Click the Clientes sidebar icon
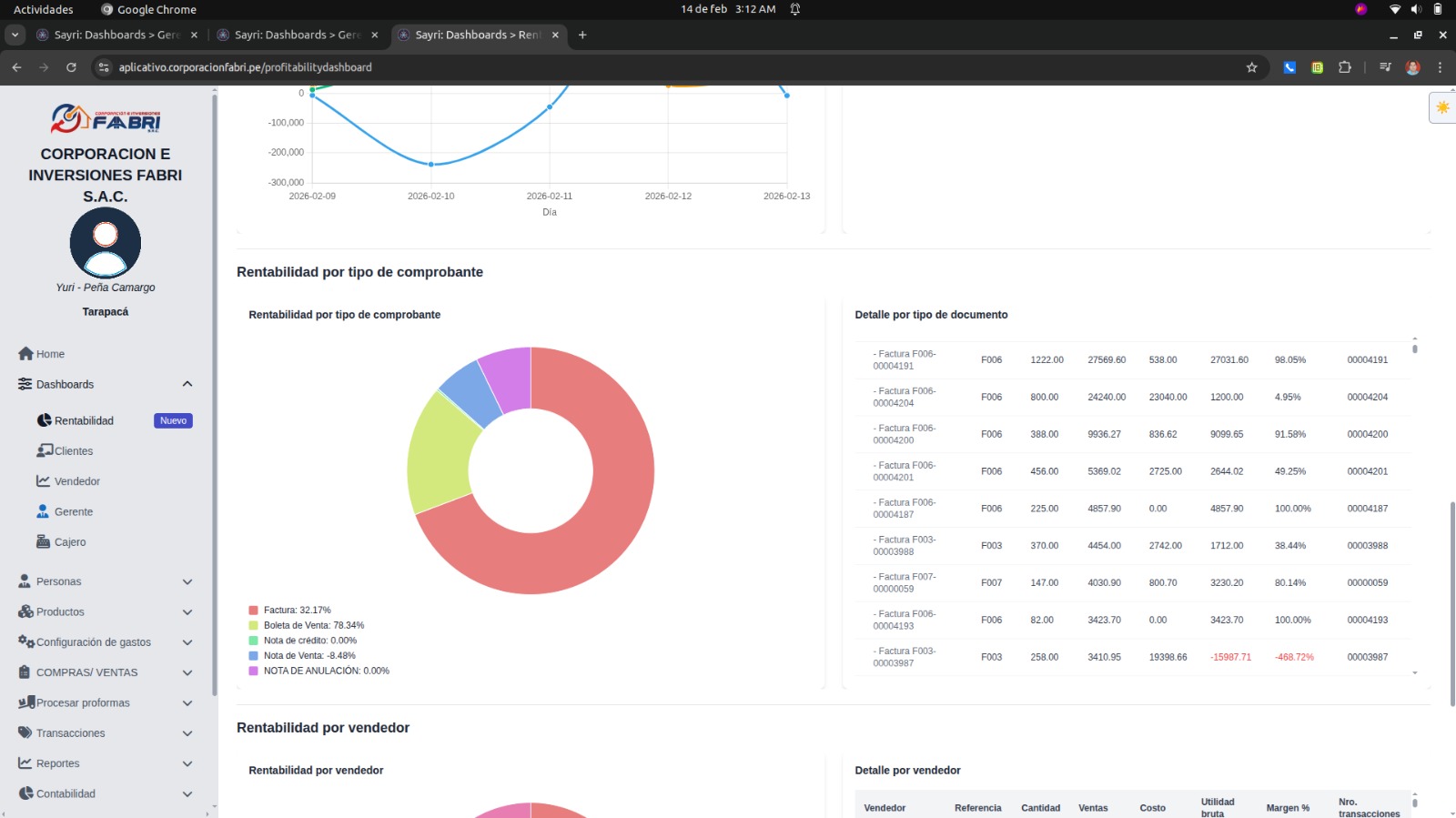Screen dimensions: 1456x818 click(45, 450)
